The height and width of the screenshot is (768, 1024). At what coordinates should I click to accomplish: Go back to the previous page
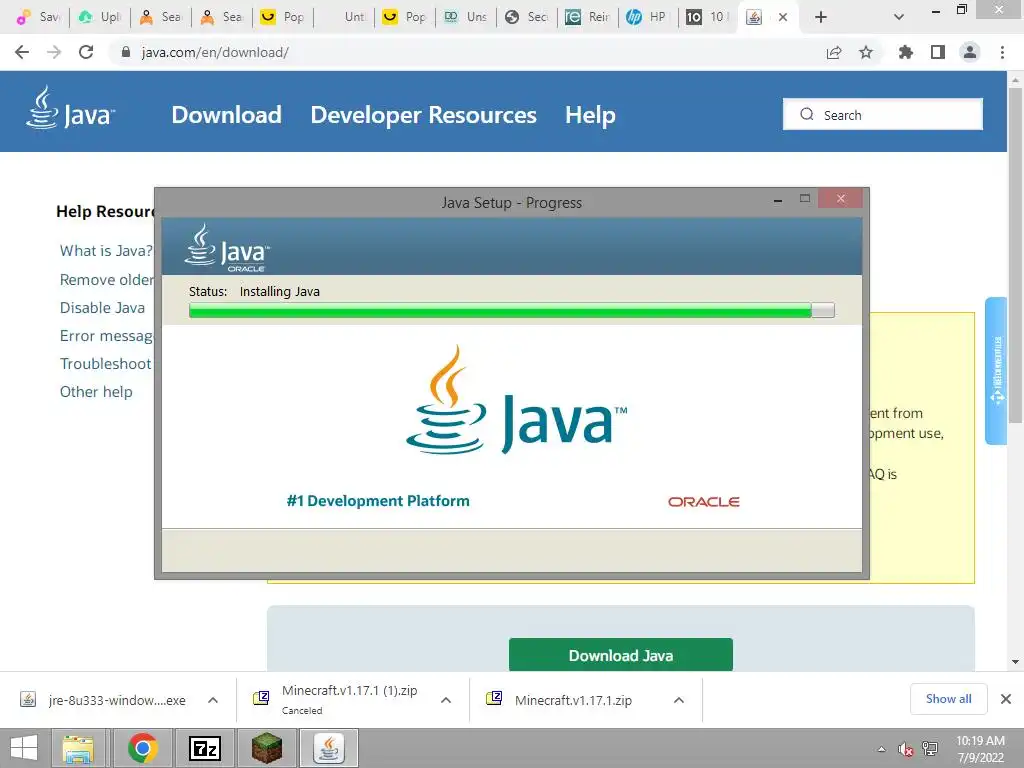[x=22, y=52]
